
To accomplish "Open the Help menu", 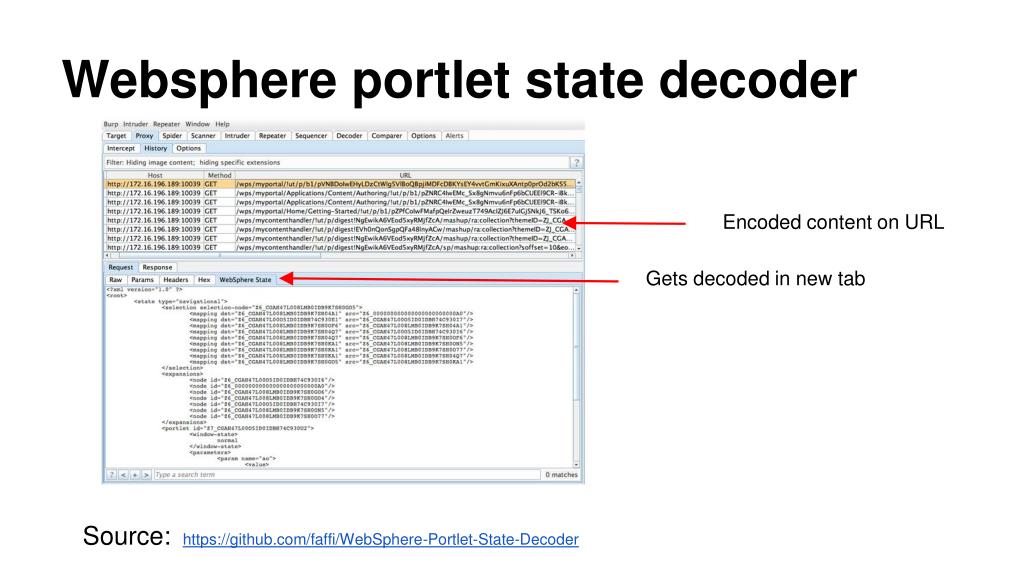I will [223, 124].
